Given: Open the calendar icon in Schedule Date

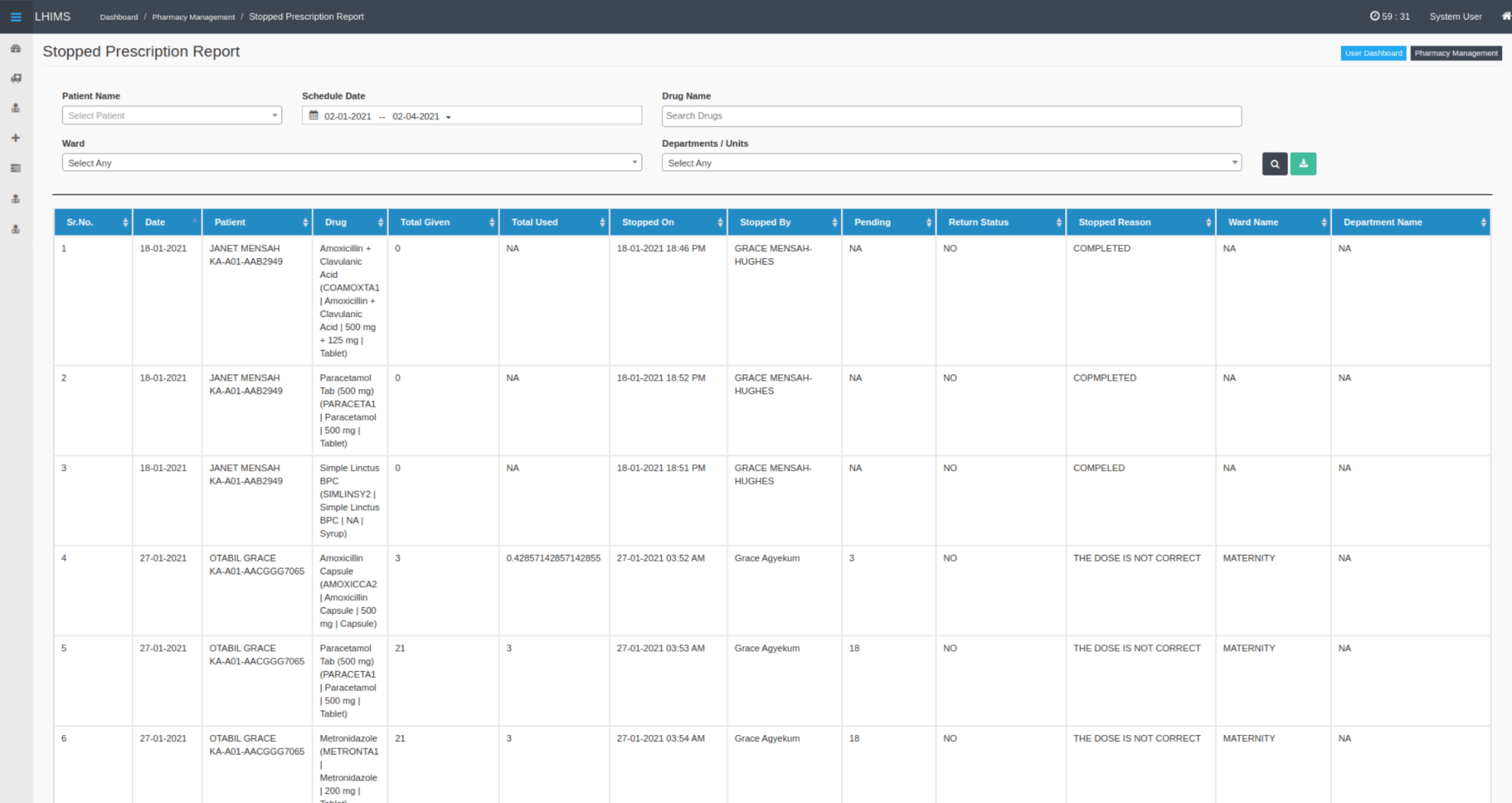Looking at the screenshot, I should (314, 116).
